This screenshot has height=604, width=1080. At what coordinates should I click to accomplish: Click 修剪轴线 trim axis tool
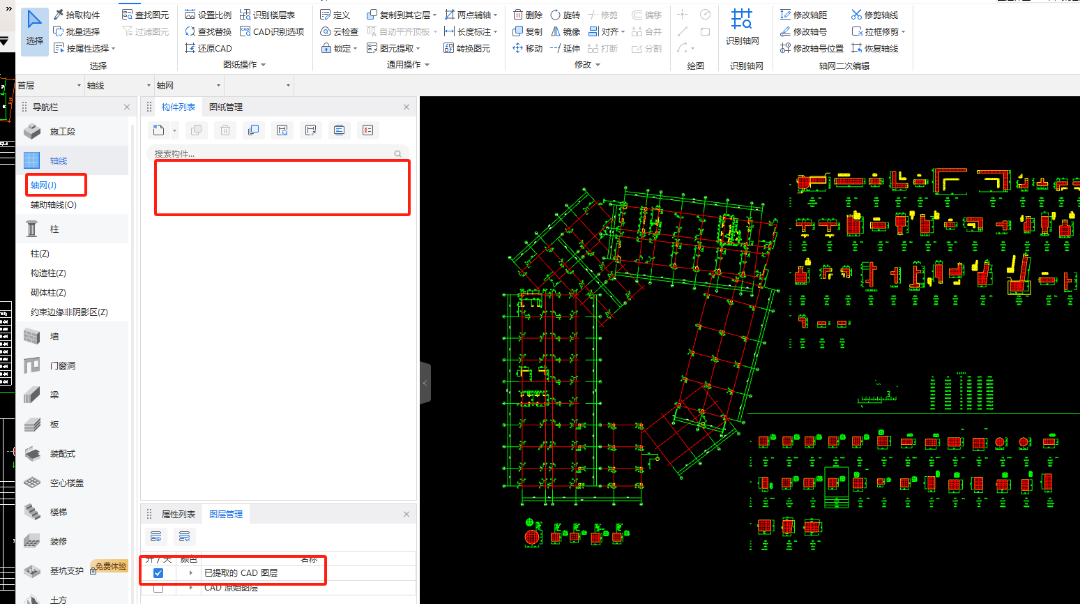coord(875,14)
